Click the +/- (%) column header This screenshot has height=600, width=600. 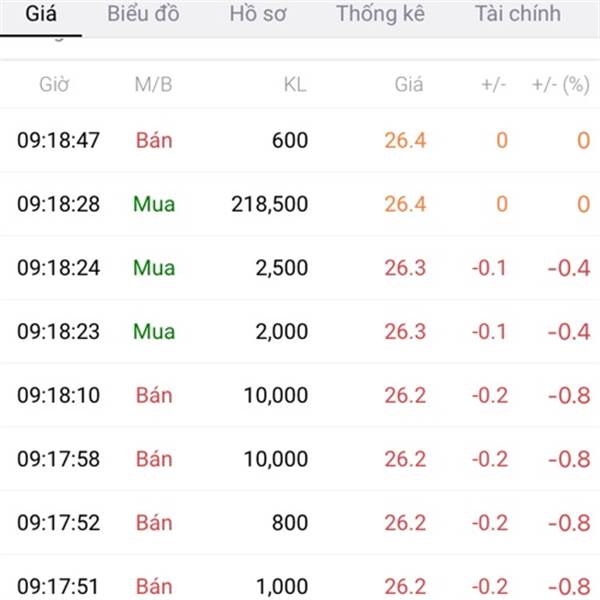pos(561,85)
